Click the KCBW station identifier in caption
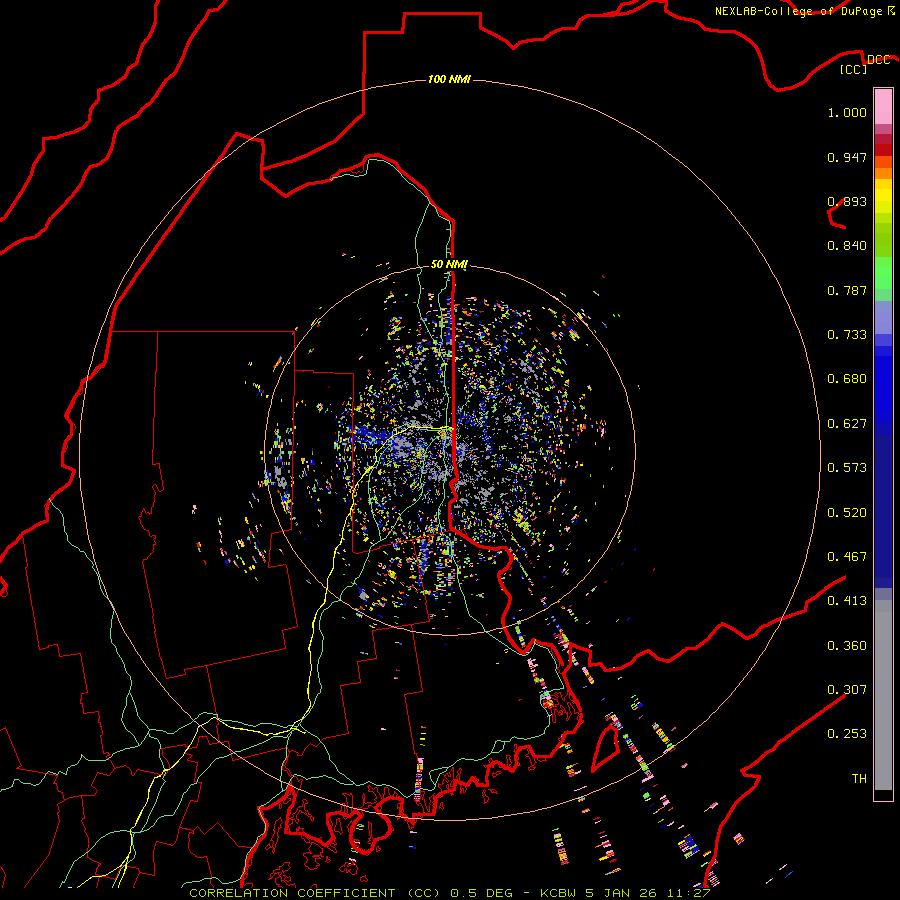Screen dimensions: 900x900 point(557,893)
